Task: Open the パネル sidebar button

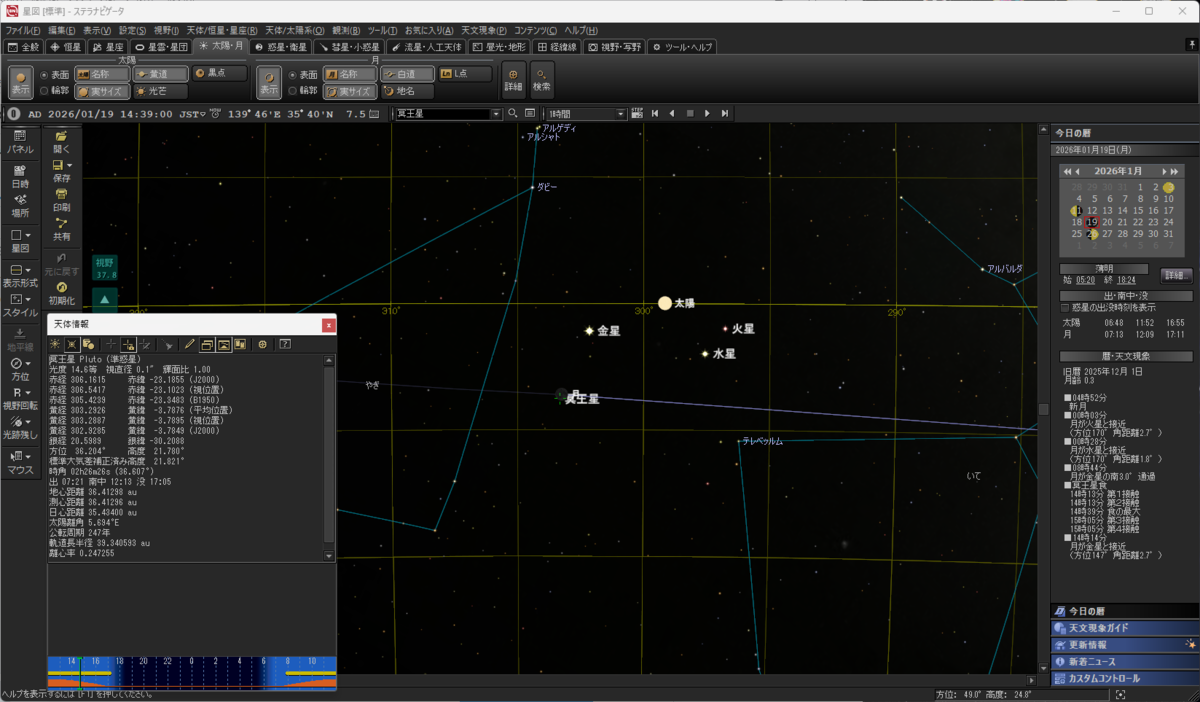Action: point(20,141)
